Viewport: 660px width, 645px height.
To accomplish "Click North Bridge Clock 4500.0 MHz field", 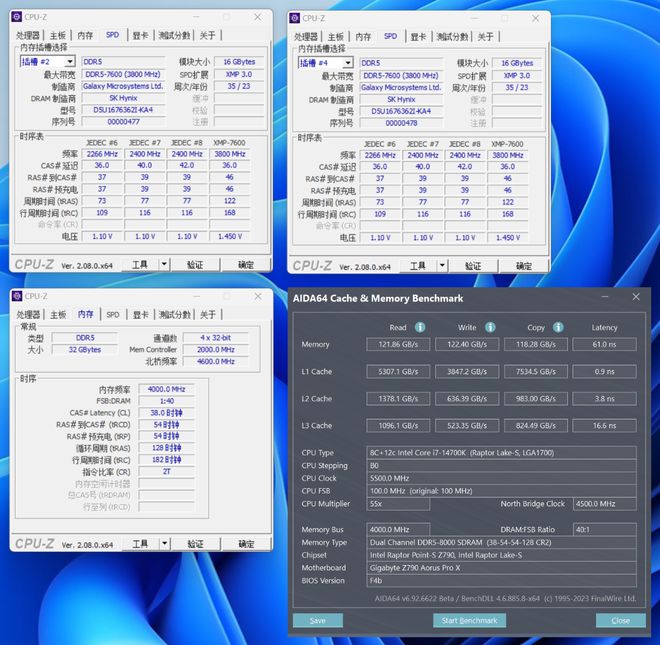I will (604, 504).
